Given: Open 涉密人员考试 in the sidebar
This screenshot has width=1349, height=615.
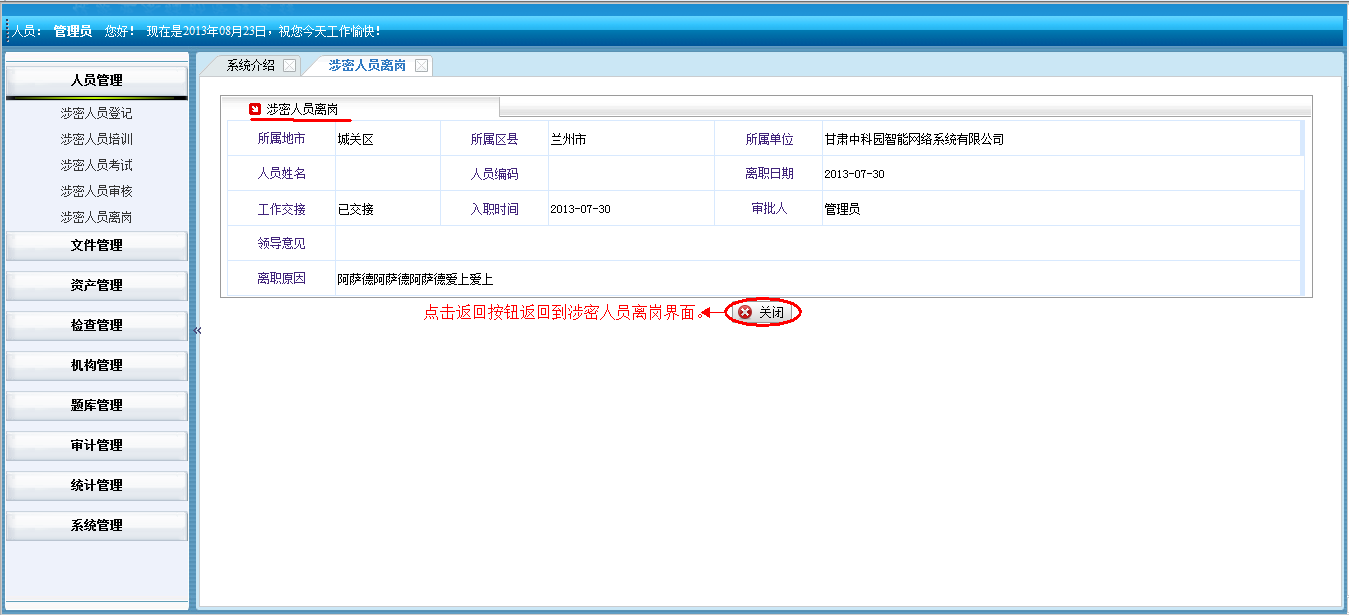Looking at the screenshot, I should (96, 165).
